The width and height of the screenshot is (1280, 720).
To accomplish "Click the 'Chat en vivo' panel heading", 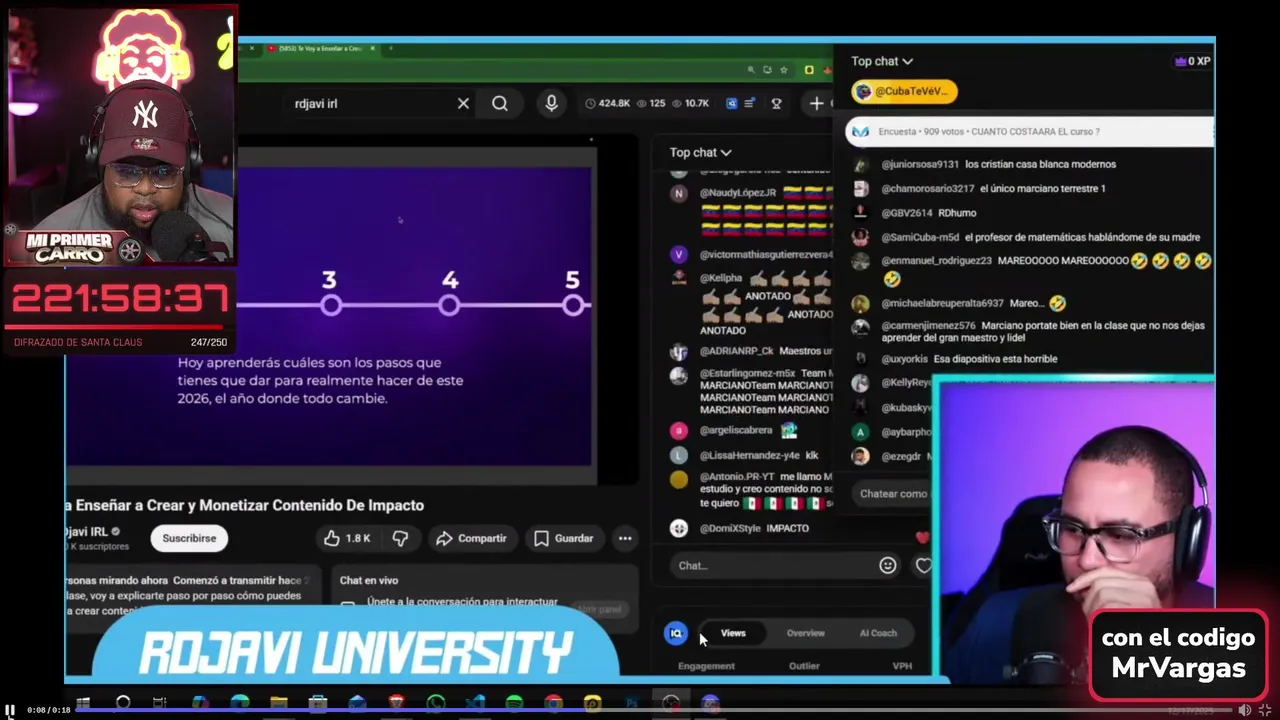I will (368, 580).
